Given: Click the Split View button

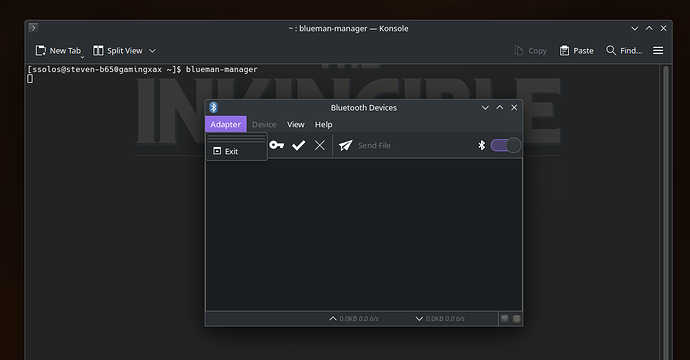Looking at the screenshot, I should point(118,51).
